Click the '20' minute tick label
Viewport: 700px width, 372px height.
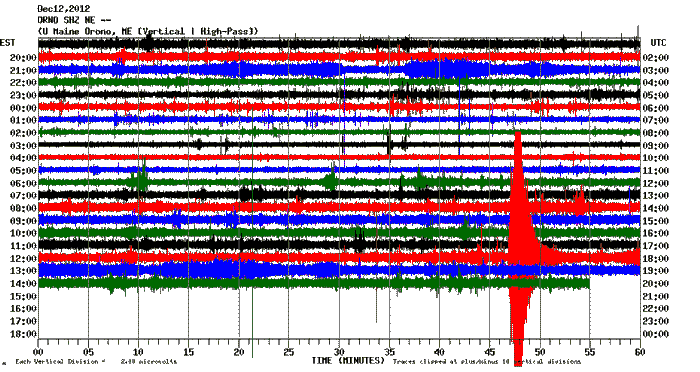(239, 352)
